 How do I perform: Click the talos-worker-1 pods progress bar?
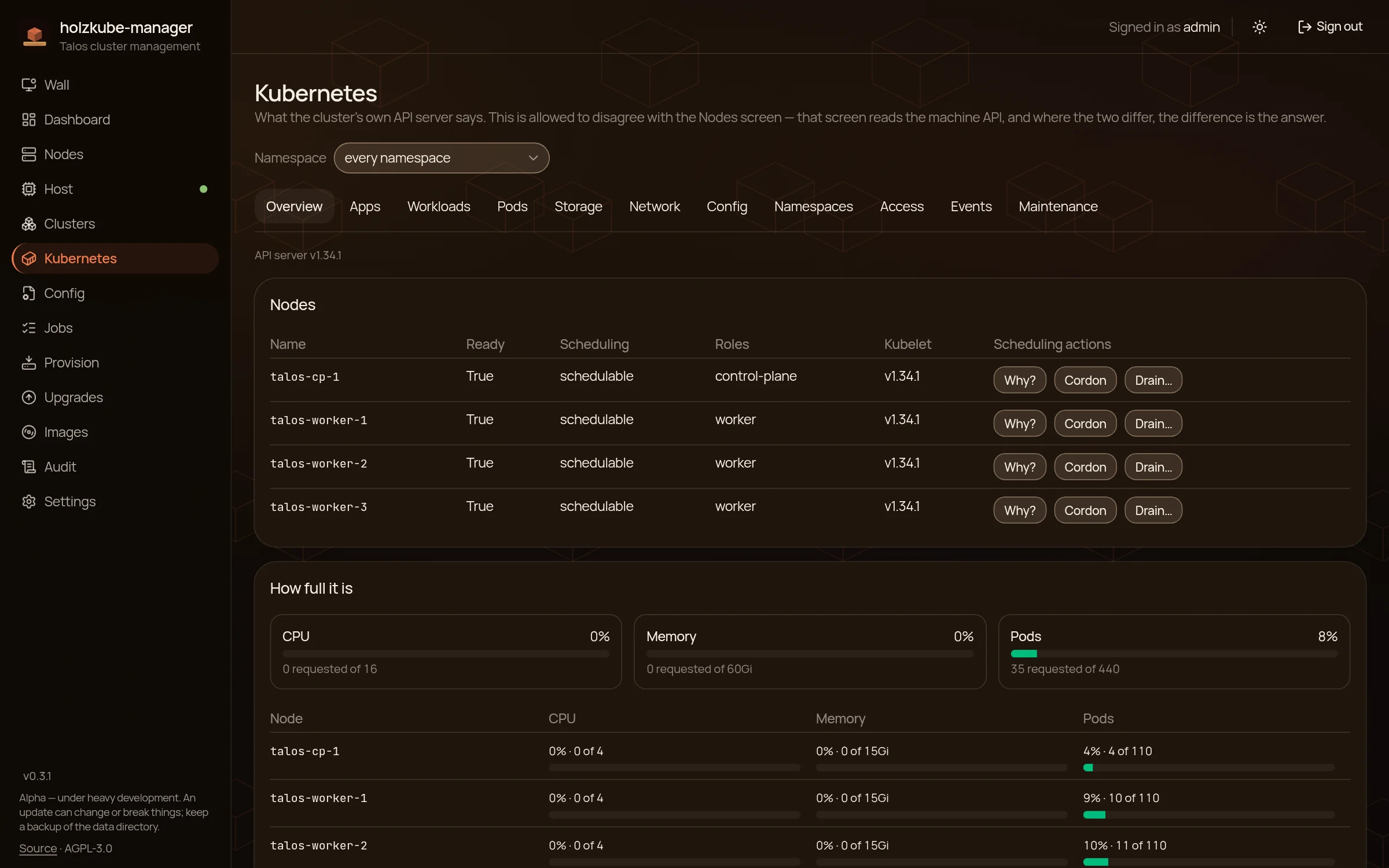pos(1208,815)
